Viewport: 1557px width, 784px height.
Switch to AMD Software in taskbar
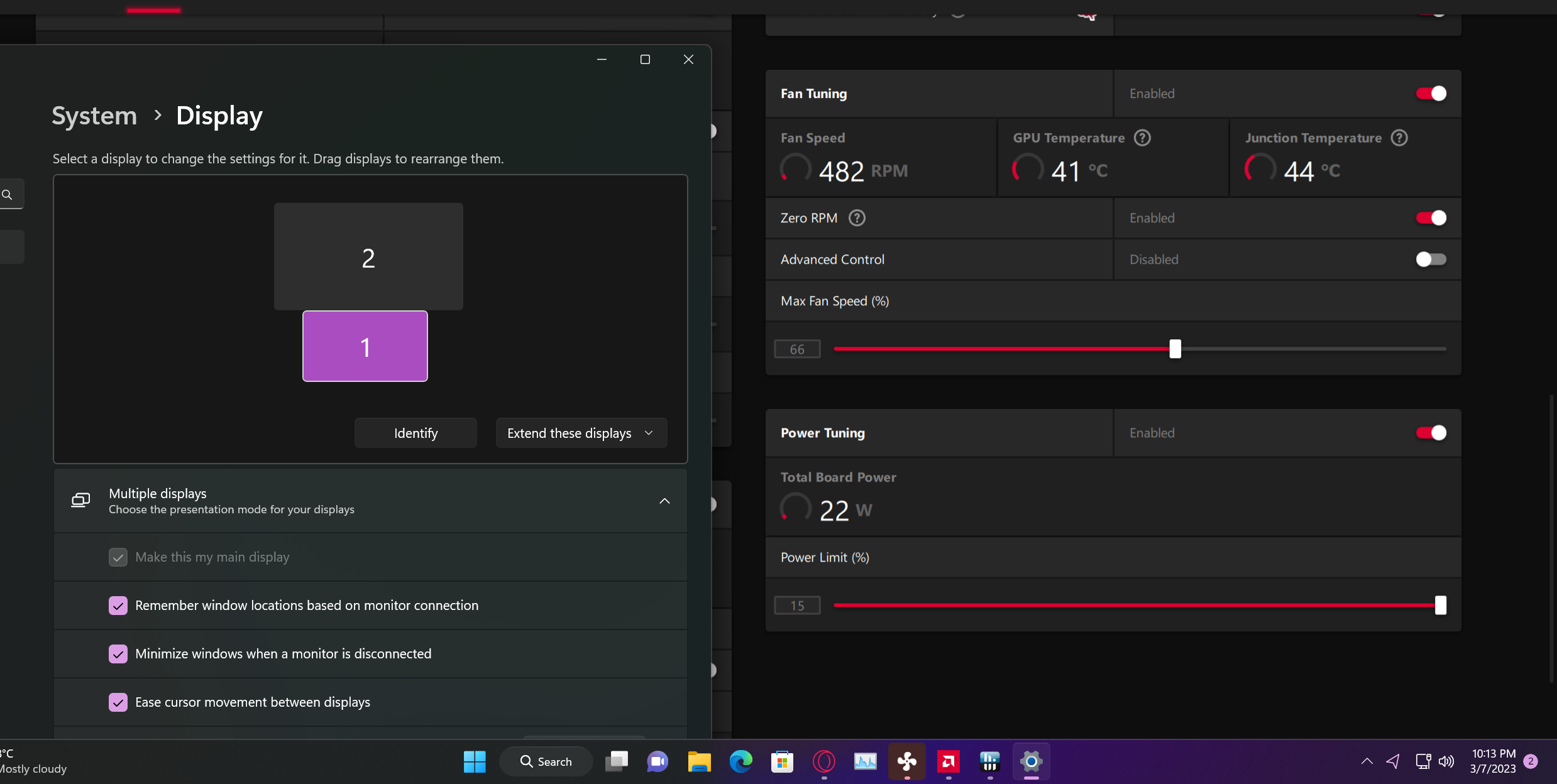[x=948, y=761]
